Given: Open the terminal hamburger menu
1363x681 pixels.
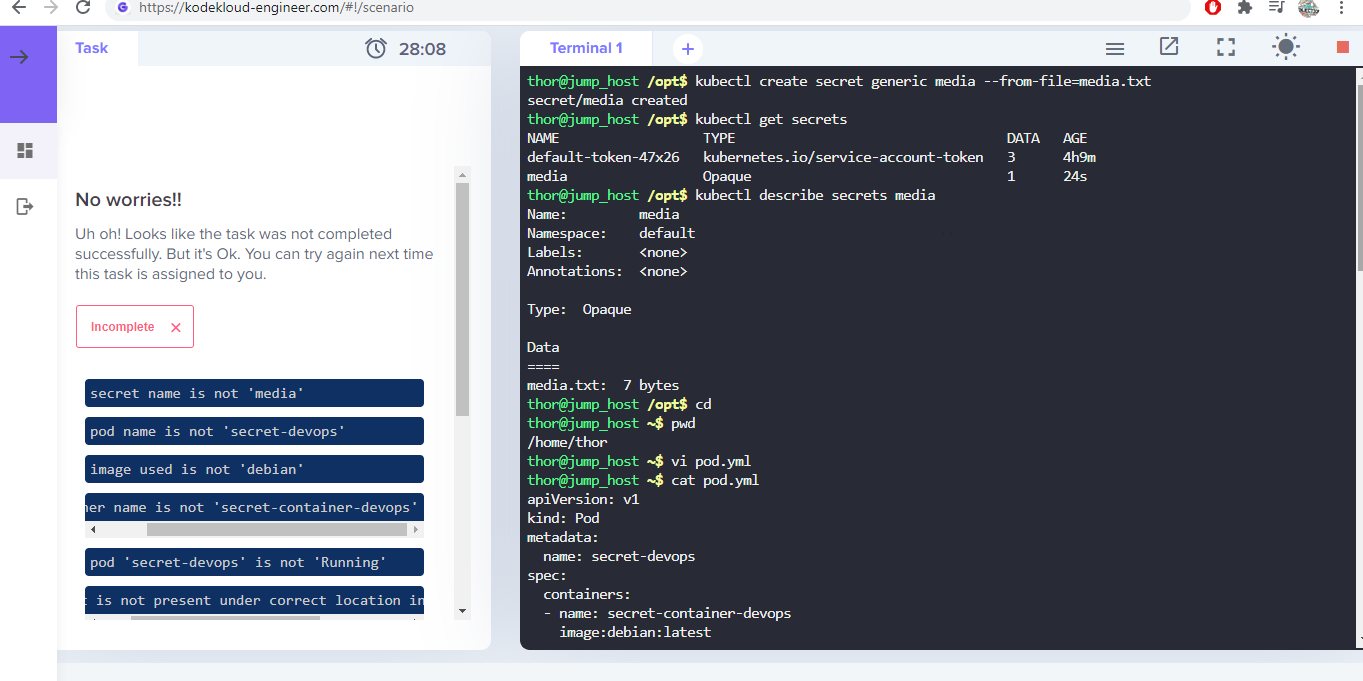Looking at the screenshot, I should click(x=1115, y=48).
